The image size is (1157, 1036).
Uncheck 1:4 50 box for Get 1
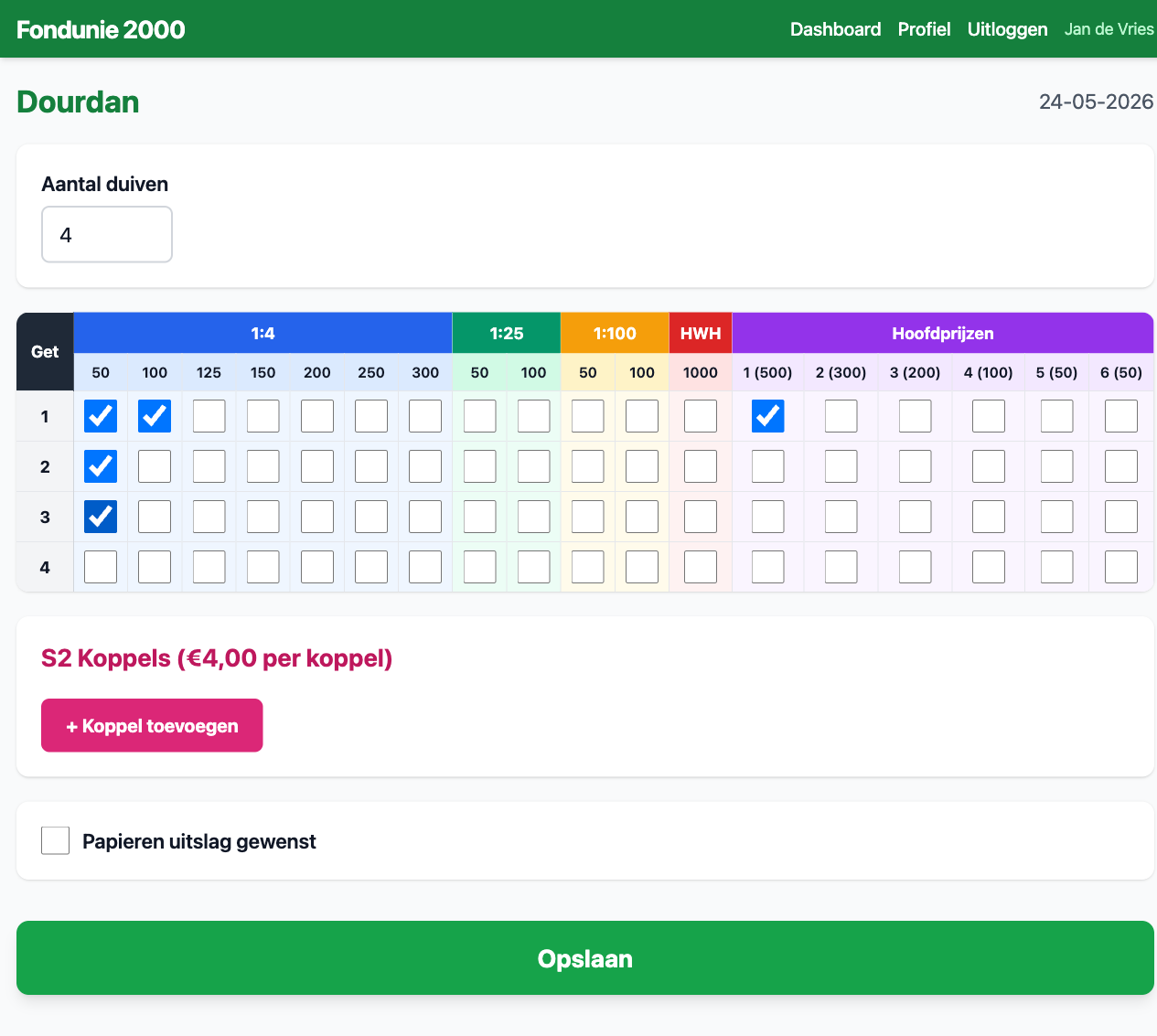click(x=101, y=416)
